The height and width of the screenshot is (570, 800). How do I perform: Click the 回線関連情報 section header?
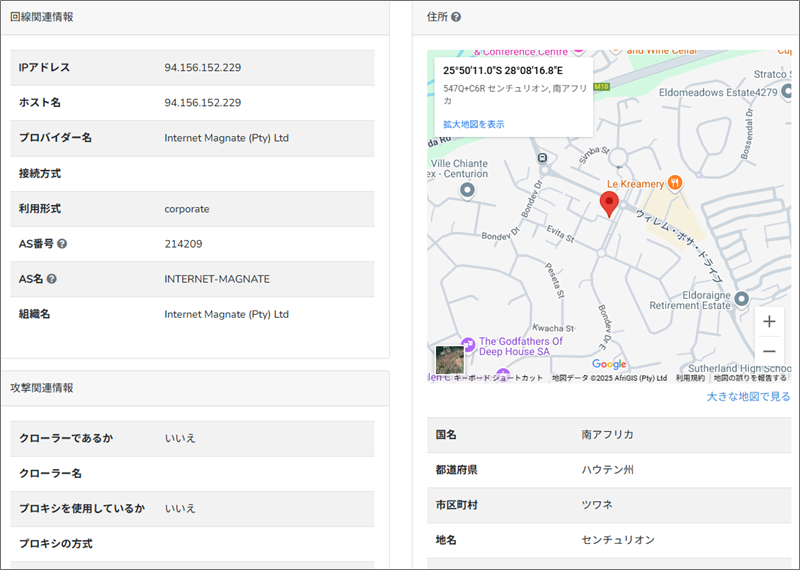point(42,17)
